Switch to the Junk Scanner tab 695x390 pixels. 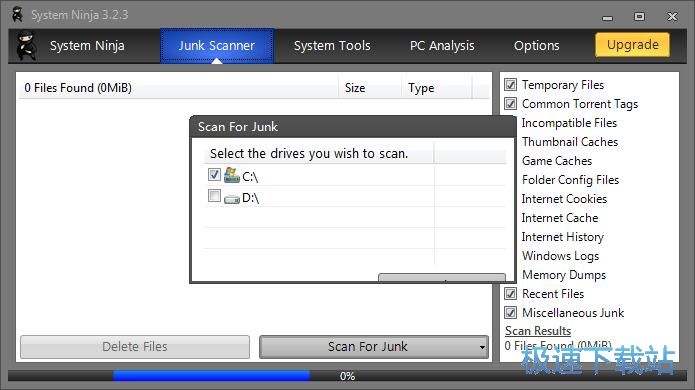tap(217, 46)
